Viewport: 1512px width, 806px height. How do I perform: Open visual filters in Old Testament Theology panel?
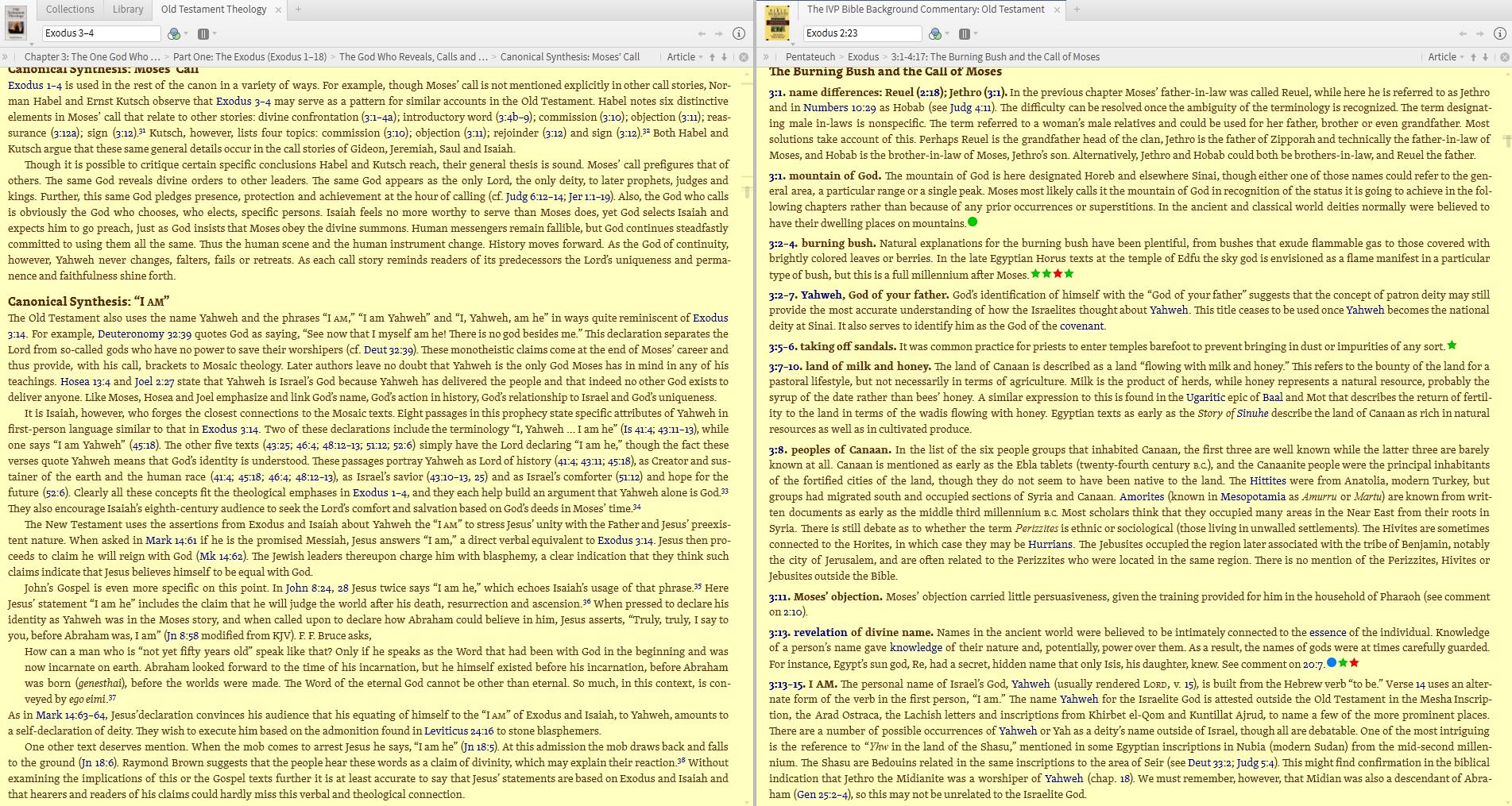[x=174, y=33]
